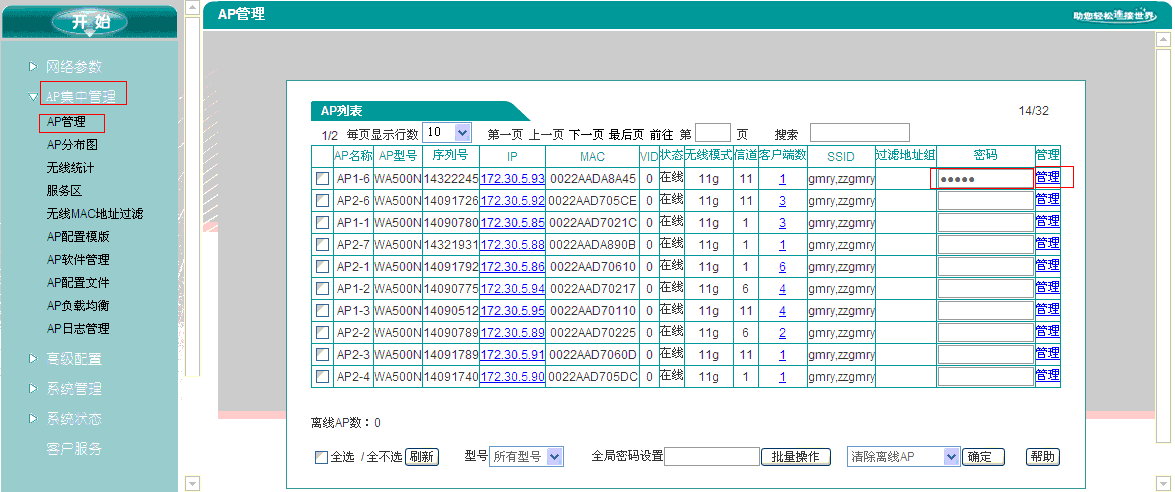
Task: Click the 批量操作 button
Action: click(796, 457)
